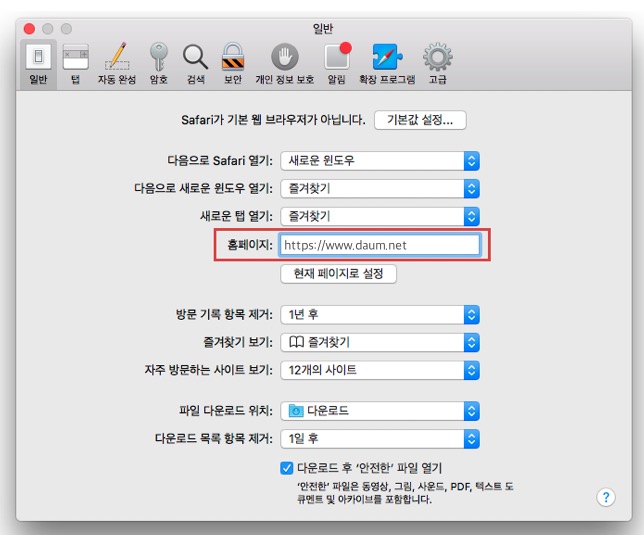The width and height of the screenshot is (644, 535).
Task: Expand the 다음으로 Safari 열기 dropdown
Action: (380, 161)
